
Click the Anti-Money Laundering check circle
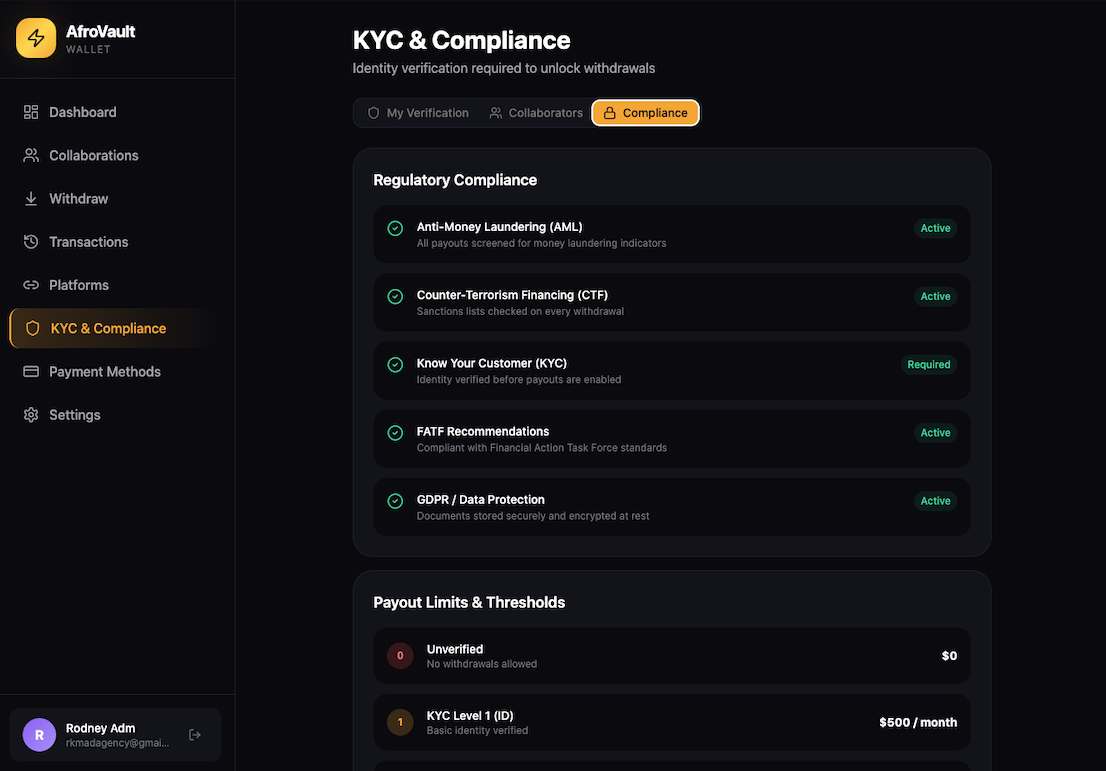(395, 228)
